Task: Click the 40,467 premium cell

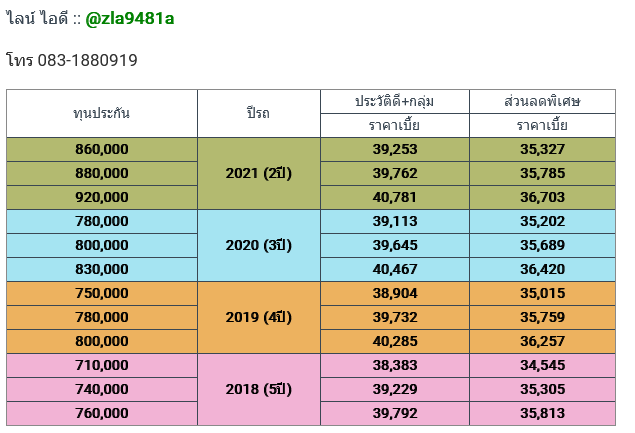Action: click(394, 269)
